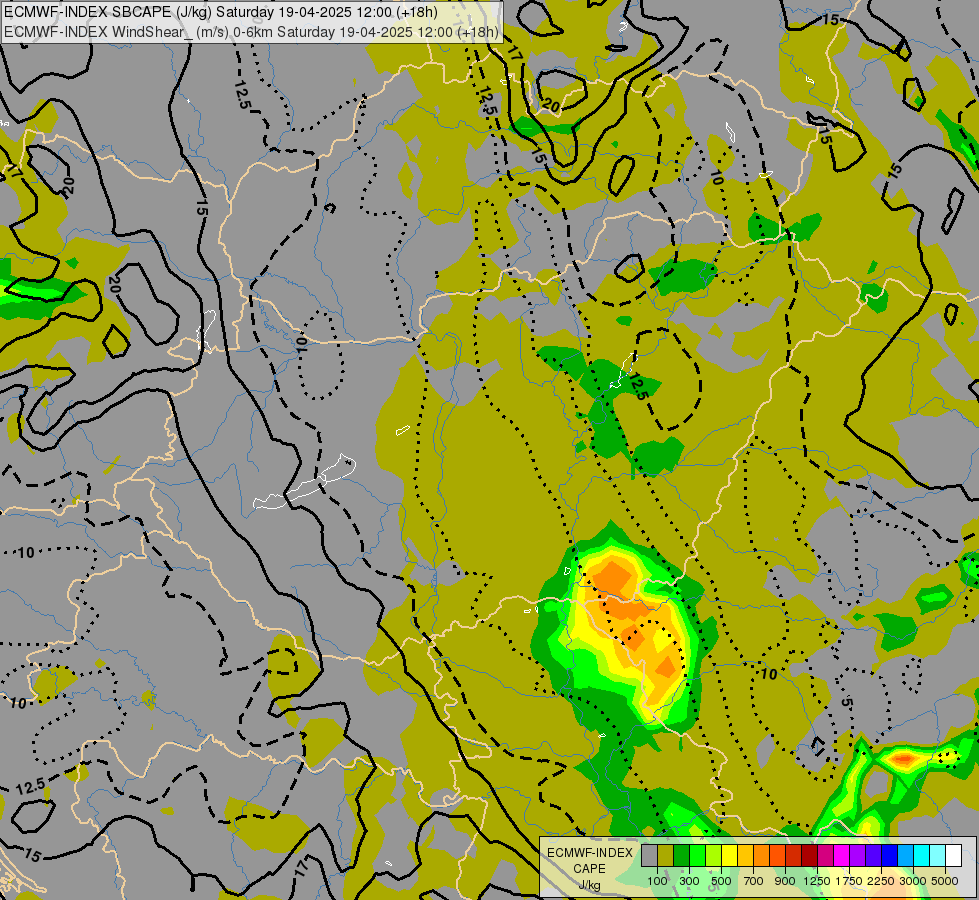Click the brick red swatch right of 900
Screen dimensions: 979x900
pyautogui.click(x=794, y=855)
